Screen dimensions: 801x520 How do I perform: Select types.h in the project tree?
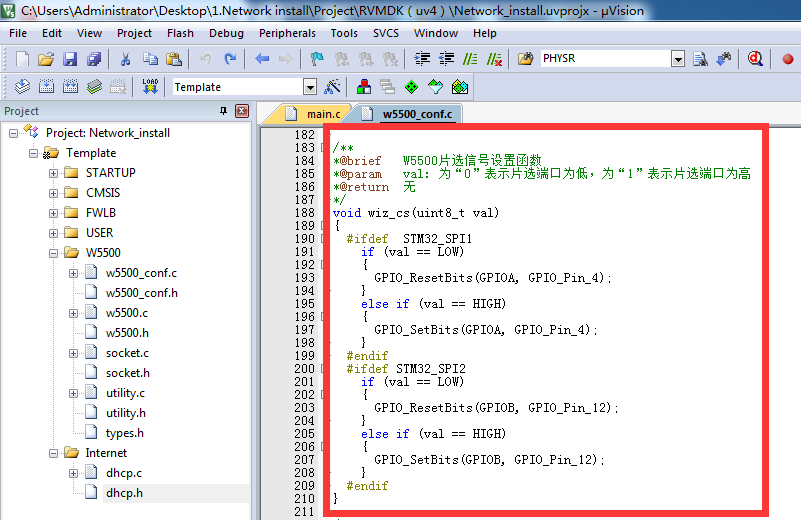[125, 433]
